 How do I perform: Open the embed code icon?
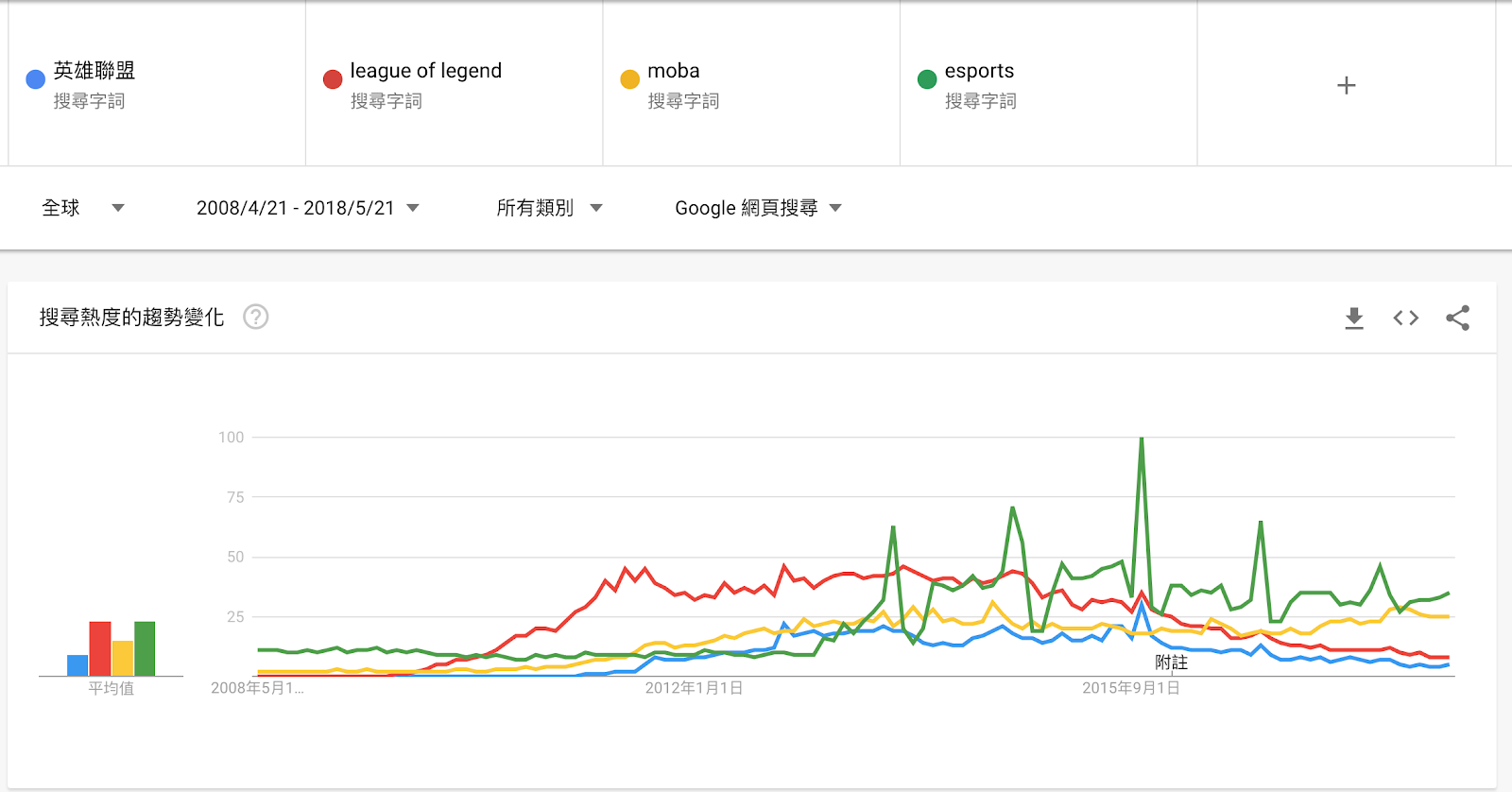[x=1406, y=318]
